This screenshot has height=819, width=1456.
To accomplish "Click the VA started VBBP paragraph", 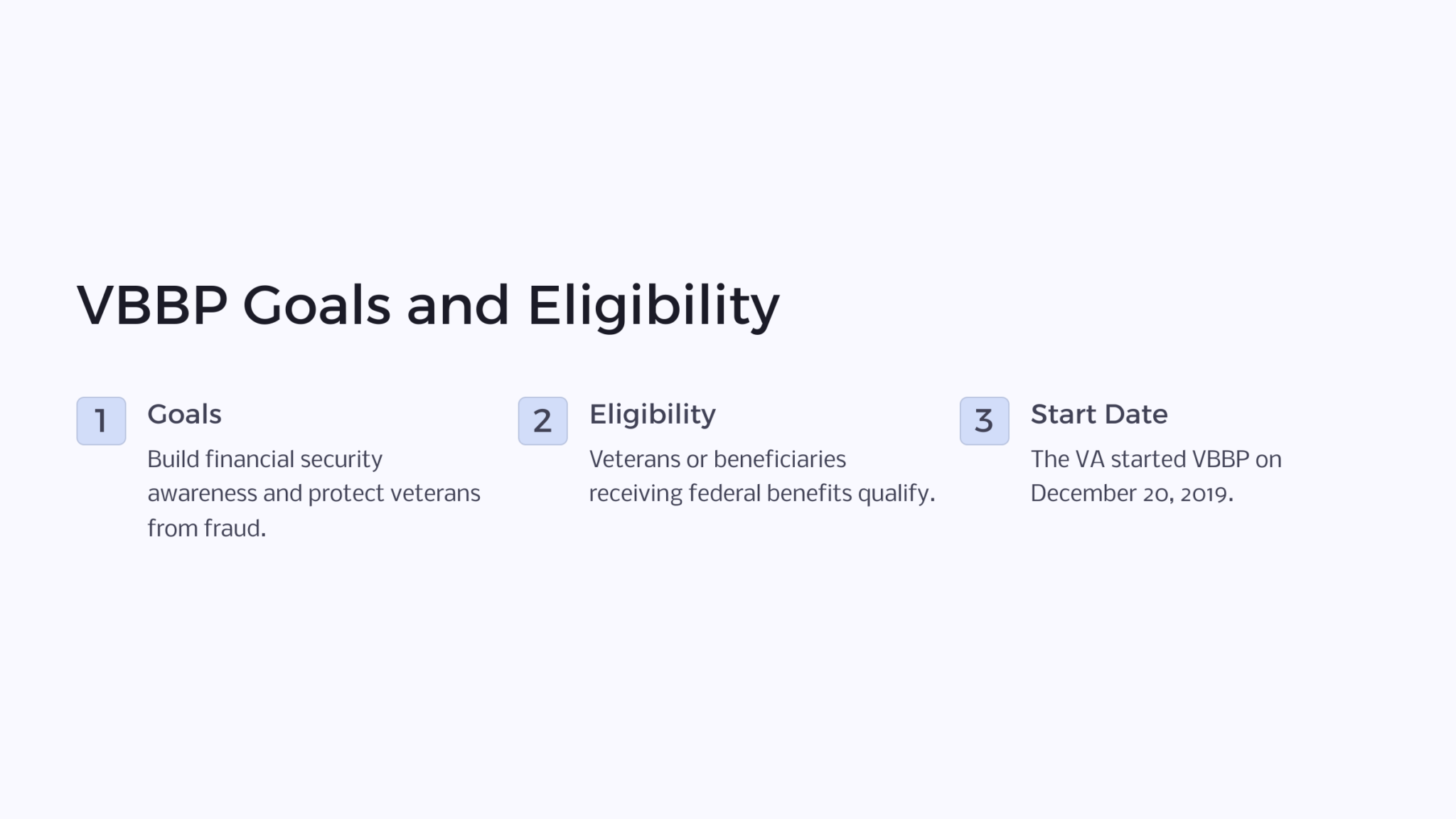I will (x=1155, y=476).
